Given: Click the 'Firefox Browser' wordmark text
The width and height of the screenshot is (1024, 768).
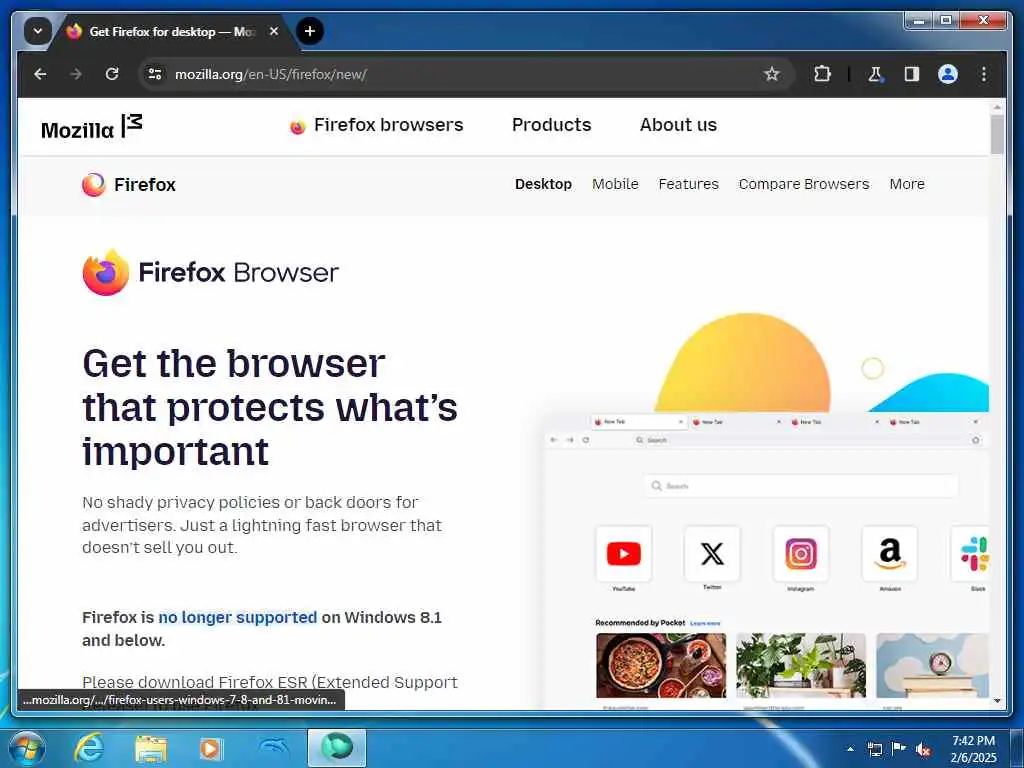Looking at the screenshot, I should [x=238, y=272].
